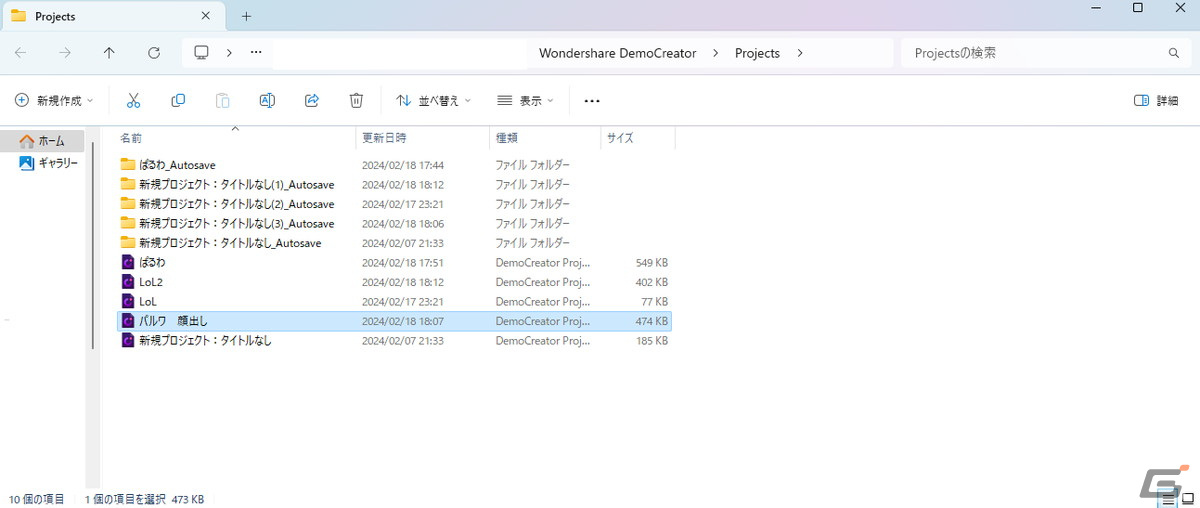
Task: Select the 新規プロジェクト：タイトルなし project file
Action: coord(394,341)
